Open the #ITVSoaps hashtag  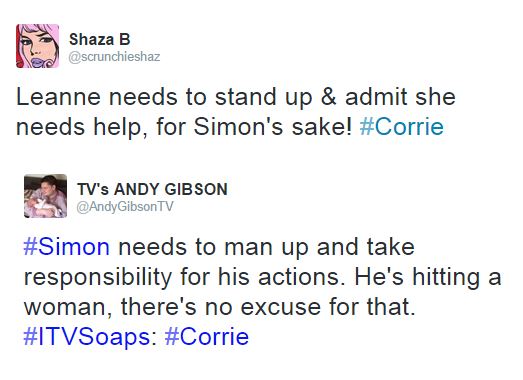click(x=87, y=337)
